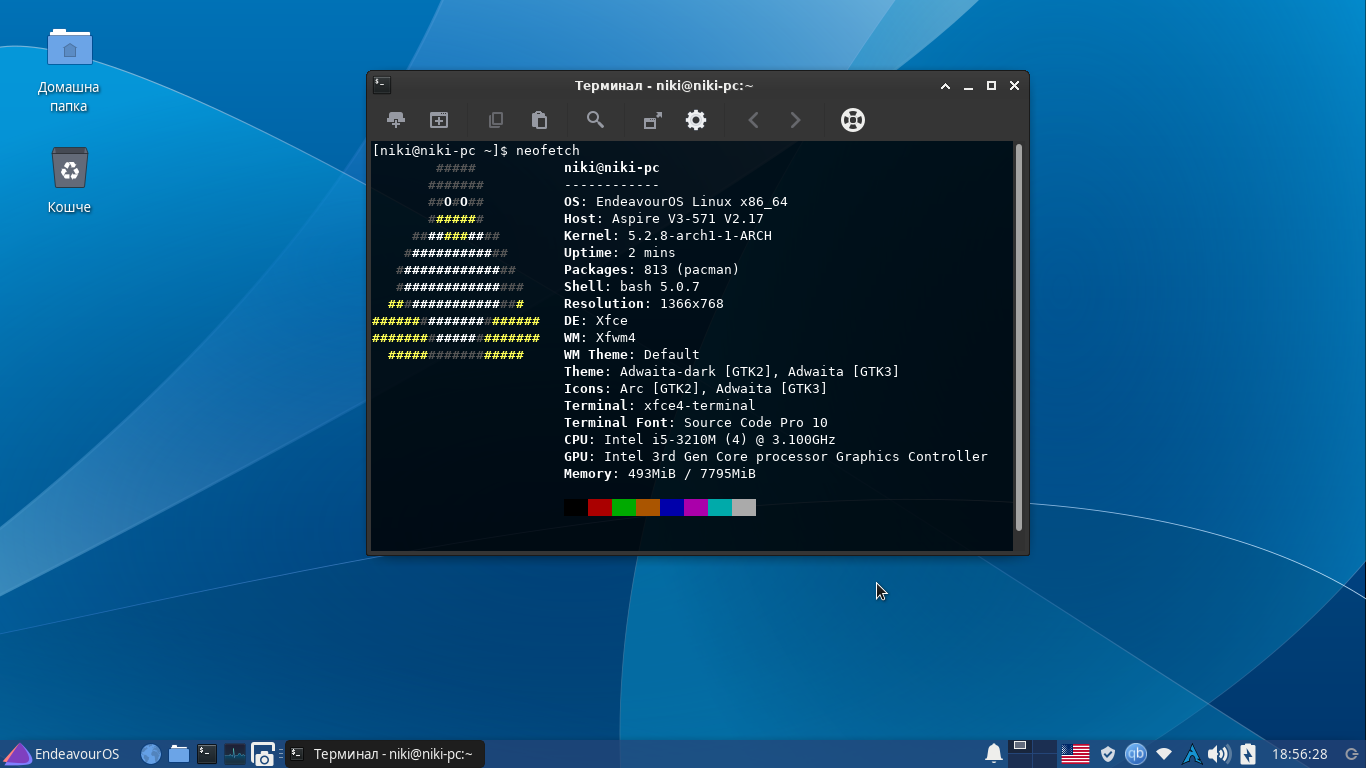The image size is (1366, 768).
Task: Click the Host: Aspire V3-571 line
Action: [x=664, y=218]
